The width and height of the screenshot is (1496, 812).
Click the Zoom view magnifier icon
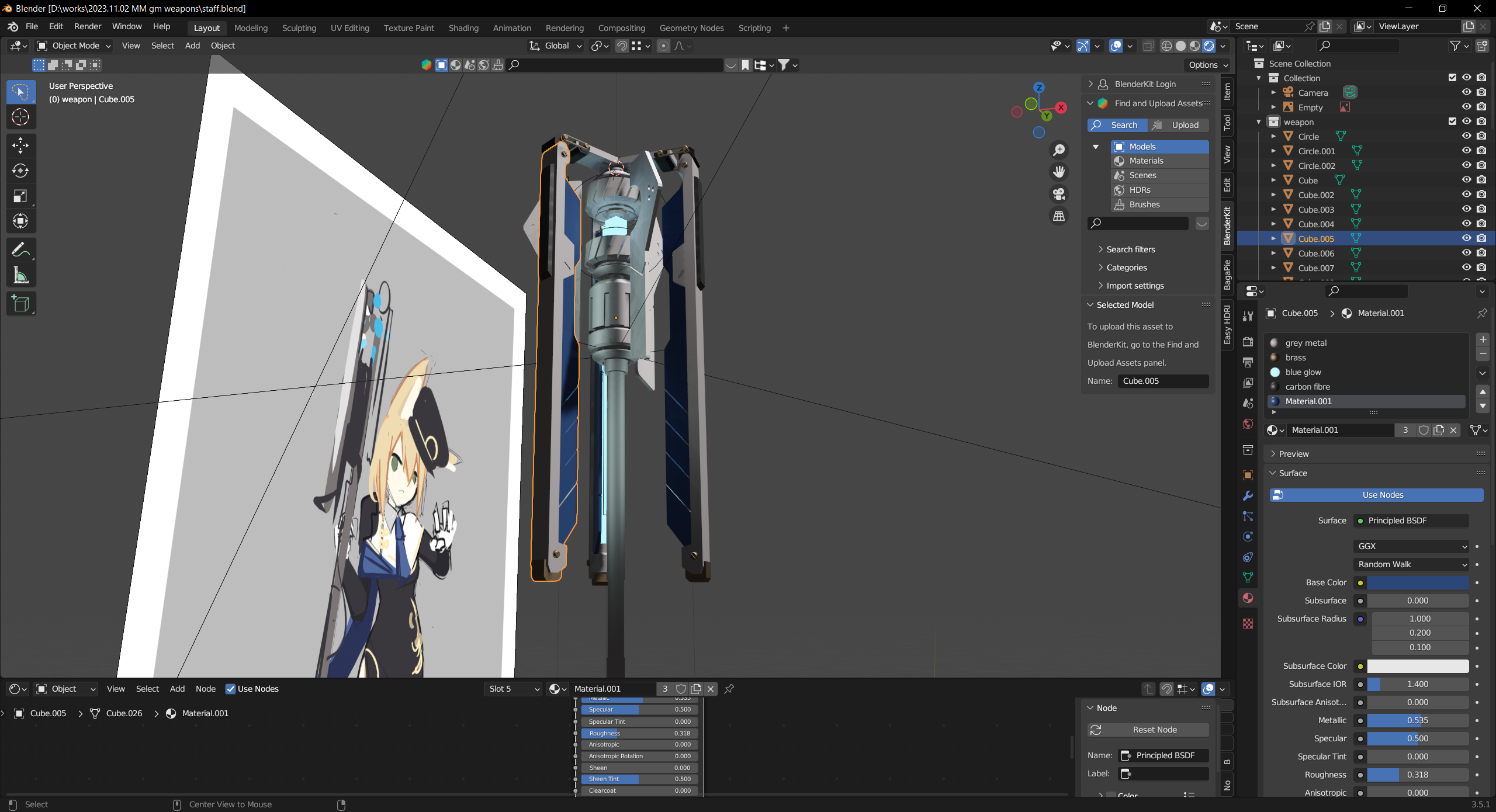[x=1059, y=150]
